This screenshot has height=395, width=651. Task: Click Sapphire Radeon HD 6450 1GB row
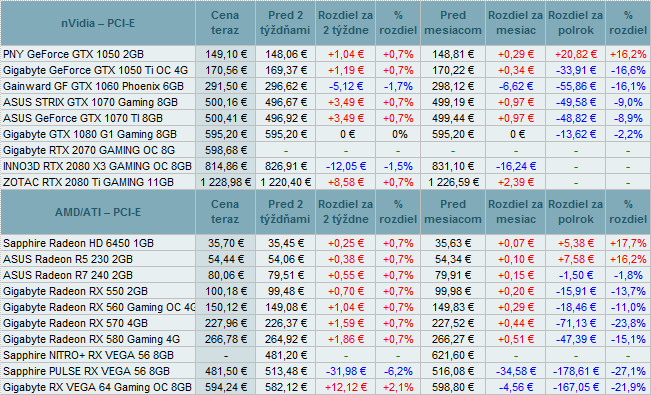78,243
